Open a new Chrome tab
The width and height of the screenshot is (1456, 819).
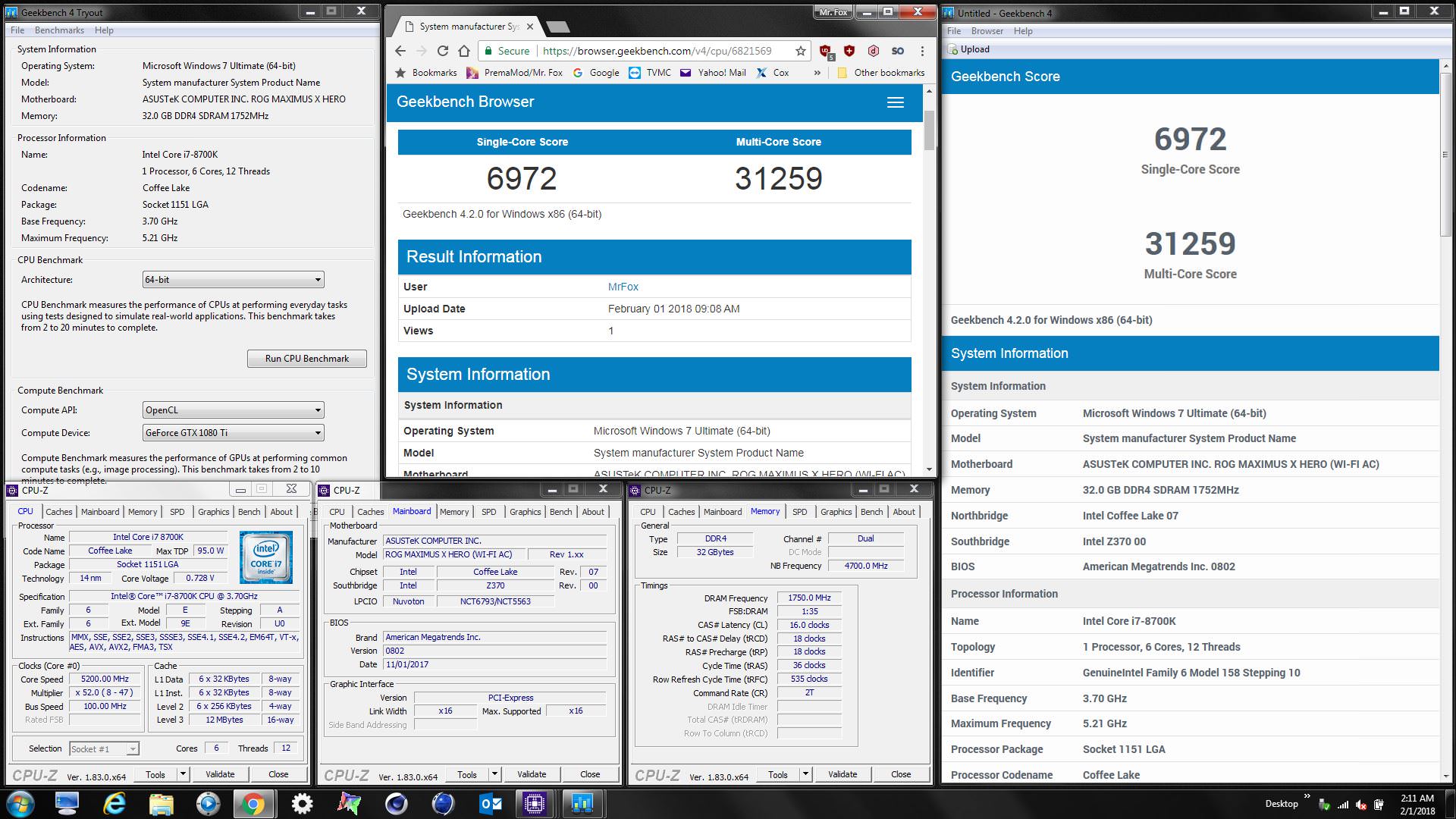pos(558,27)
